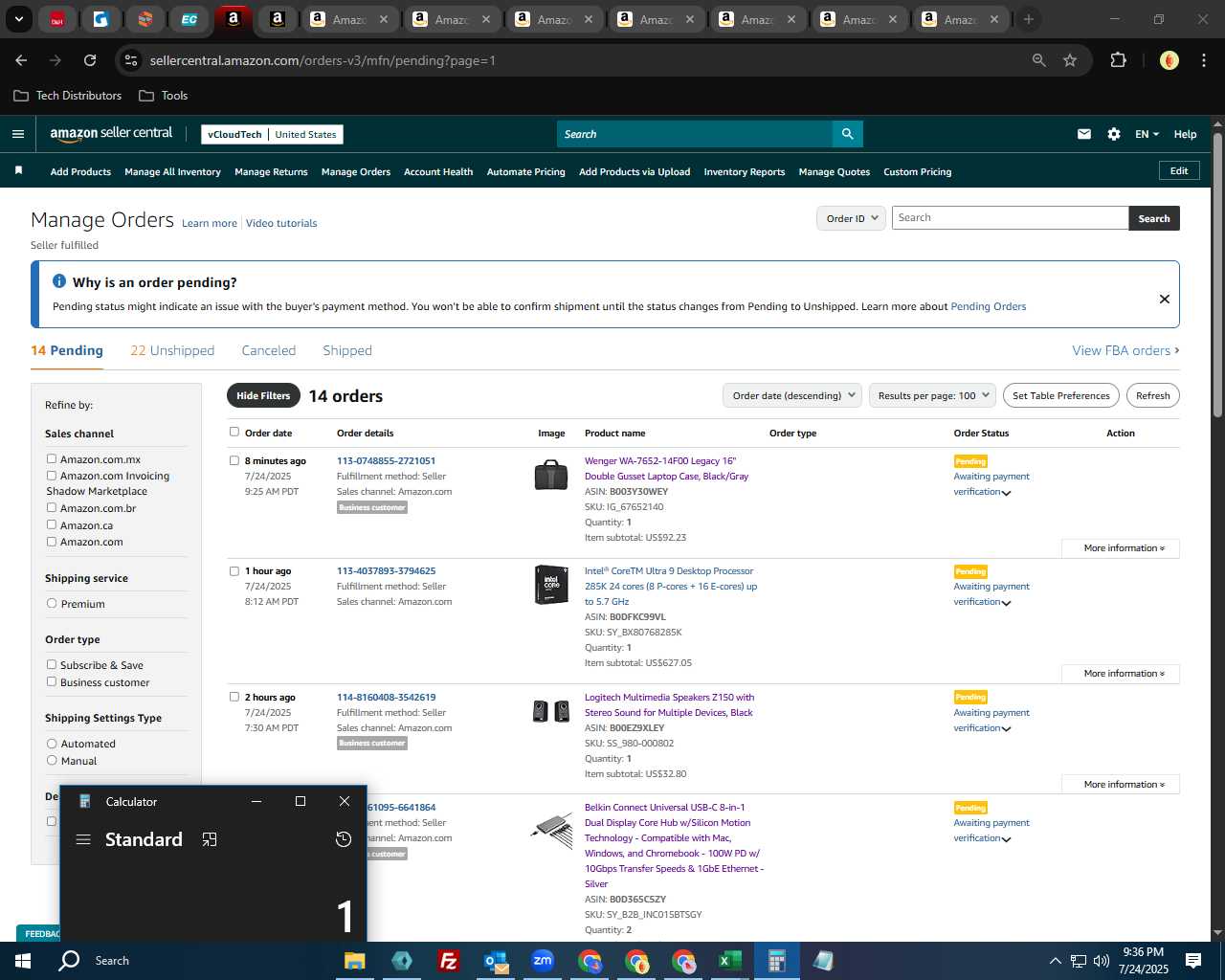Click the Windows Start button
The width and height of the screenshot is (1225, 980).
(23, 961)
